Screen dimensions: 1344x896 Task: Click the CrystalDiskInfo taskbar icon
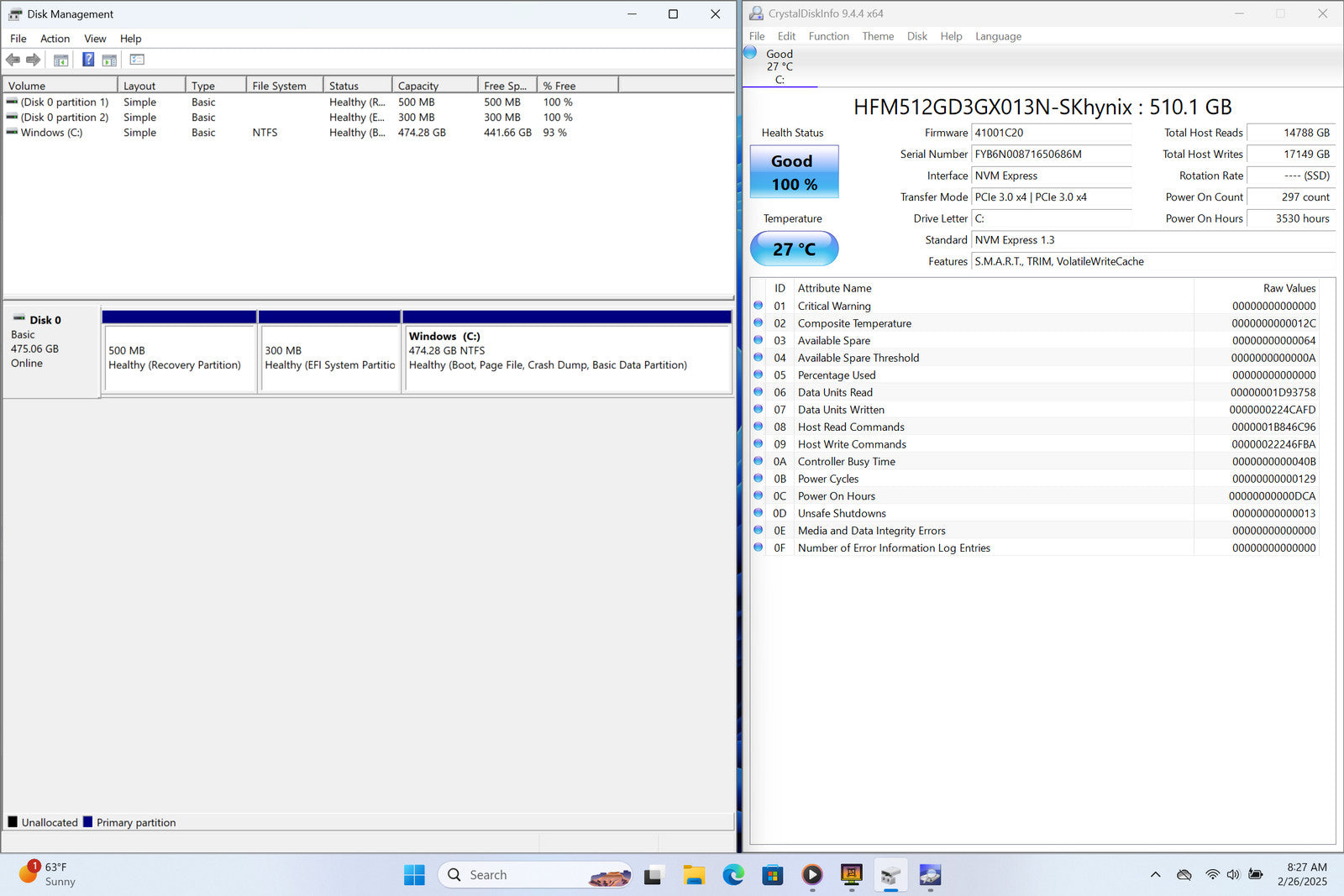click(x=930, y=875)
